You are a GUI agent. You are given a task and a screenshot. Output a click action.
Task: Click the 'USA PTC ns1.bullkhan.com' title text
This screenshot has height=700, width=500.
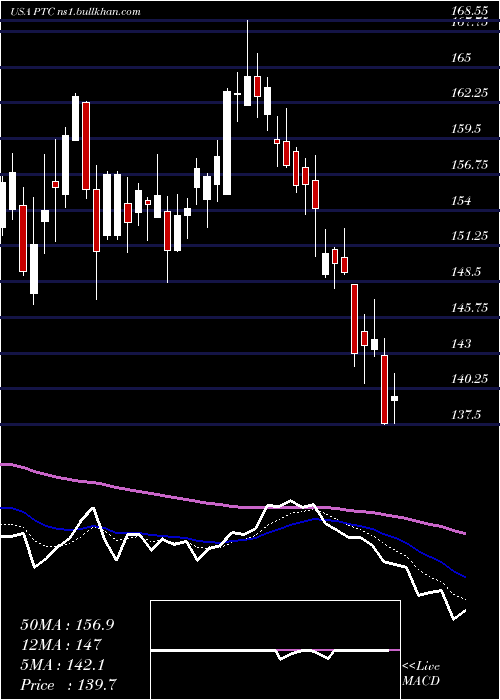click(75, 11)
